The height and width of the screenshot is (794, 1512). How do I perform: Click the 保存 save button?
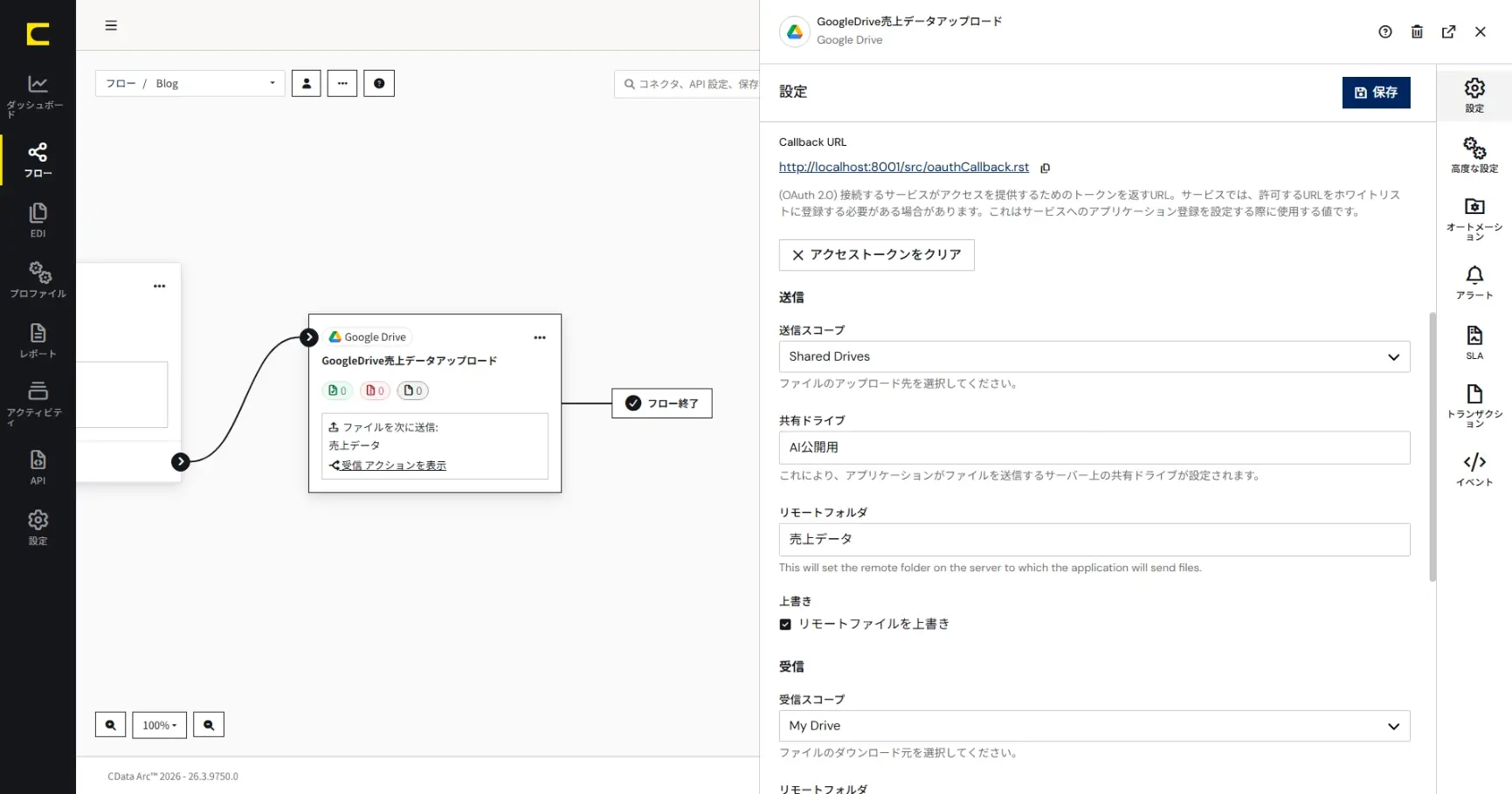click(x=1376, y=92)
